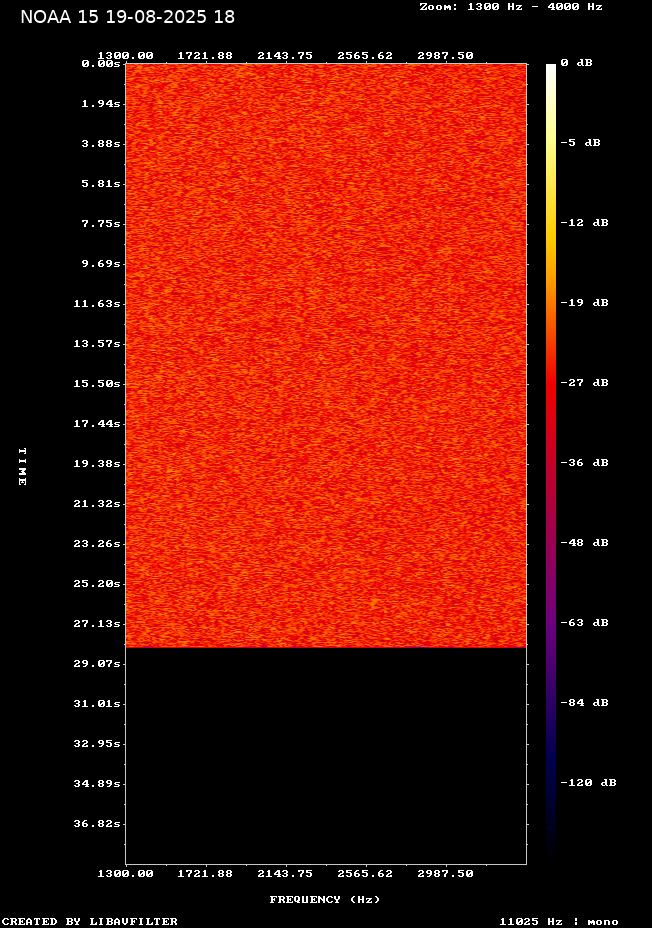Click the '-12 dB' scale label
The image size is (652, 928).
[x=585, y=223]
